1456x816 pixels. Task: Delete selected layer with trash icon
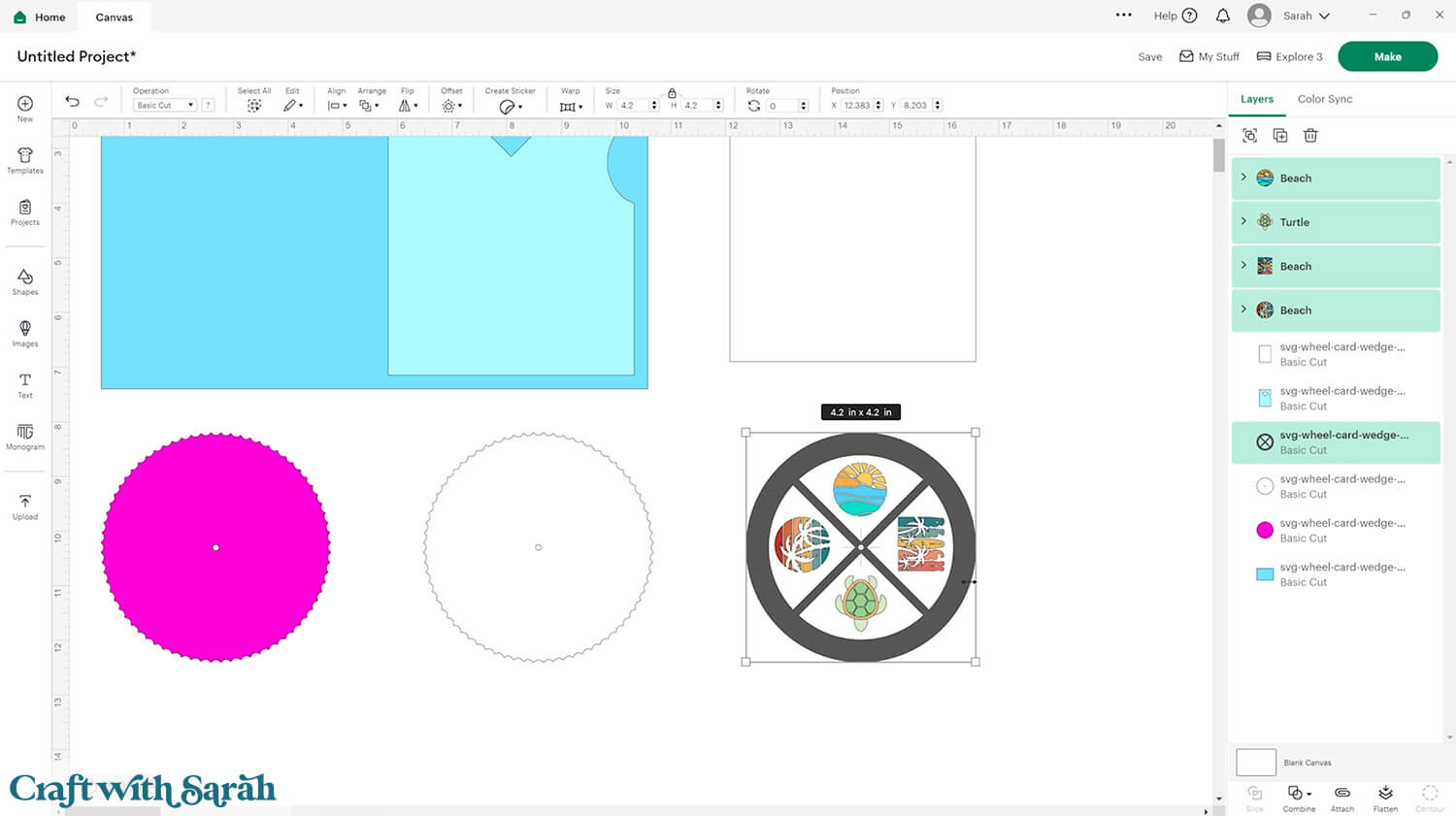pos(1310,136)
